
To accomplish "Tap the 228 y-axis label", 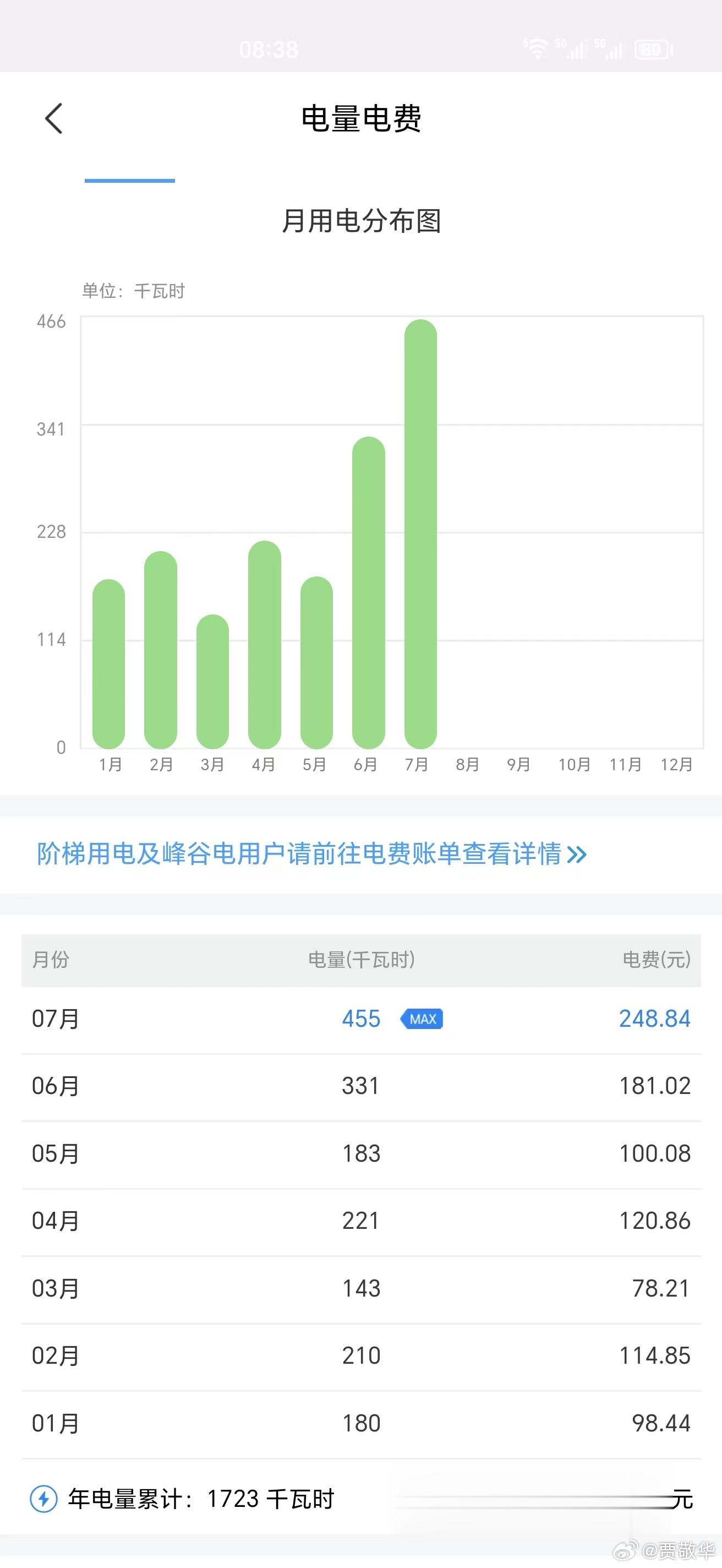I will [51, 532].
